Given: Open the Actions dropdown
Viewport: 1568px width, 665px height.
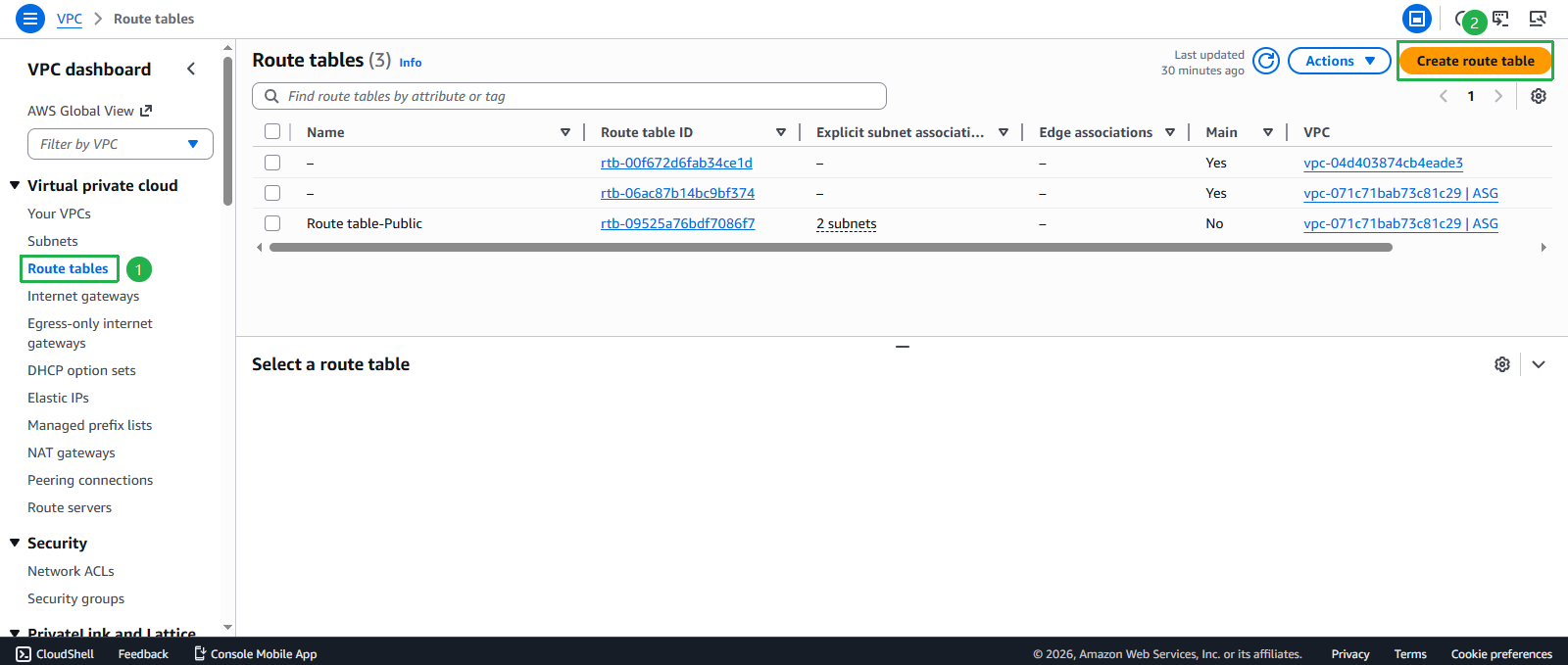Looking at the screenshot, I should (1340, 61).
